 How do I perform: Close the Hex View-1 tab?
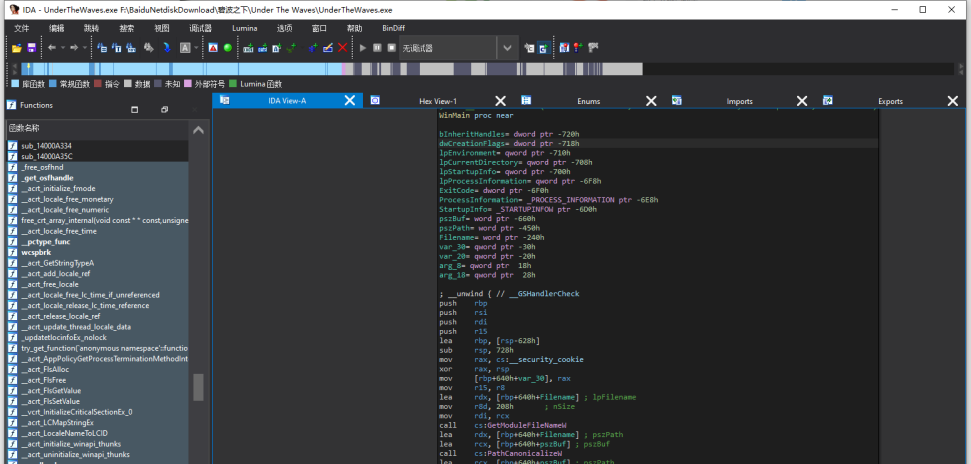click(500, 101)
